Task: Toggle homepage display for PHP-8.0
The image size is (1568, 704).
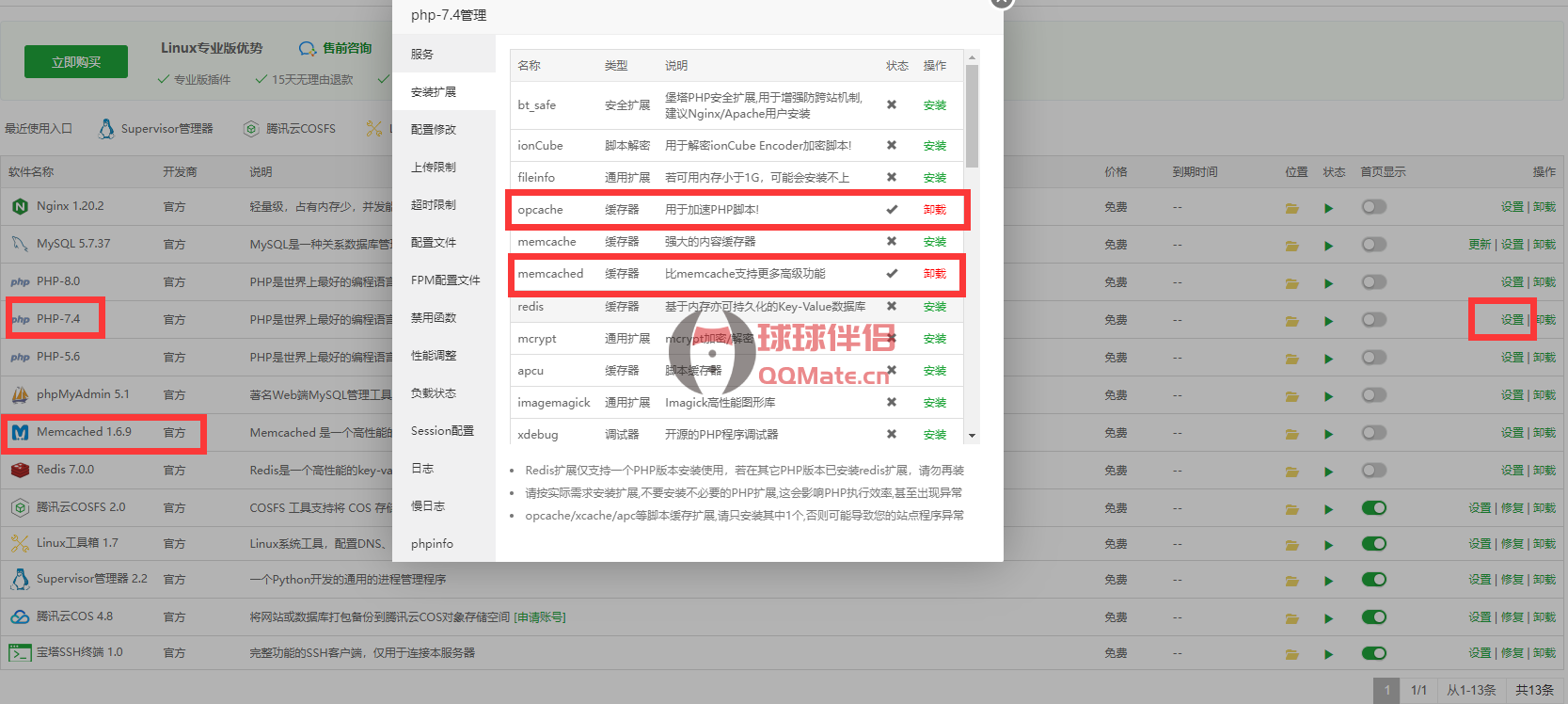Action: click(1374, 281)
